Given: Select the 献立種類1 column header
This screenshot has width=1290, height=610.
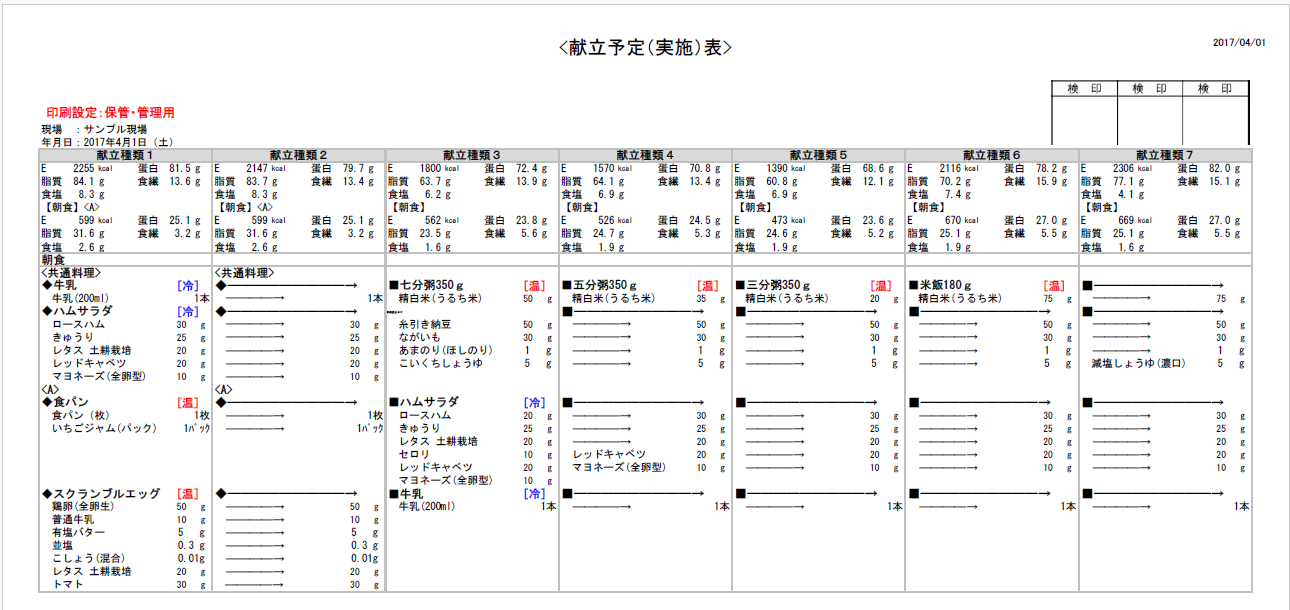Looking at the screenshot, I should tap(125, 155).
